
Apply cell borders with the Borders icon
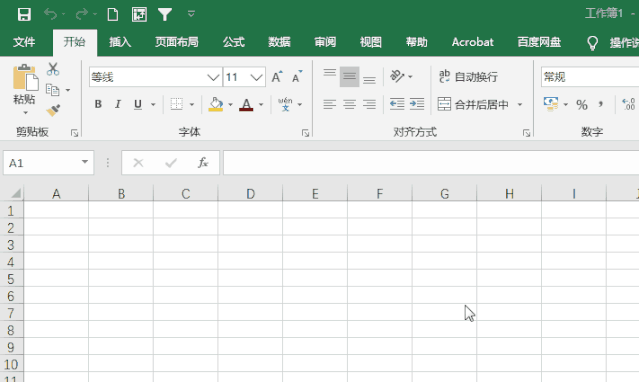(x=176, y=104)
